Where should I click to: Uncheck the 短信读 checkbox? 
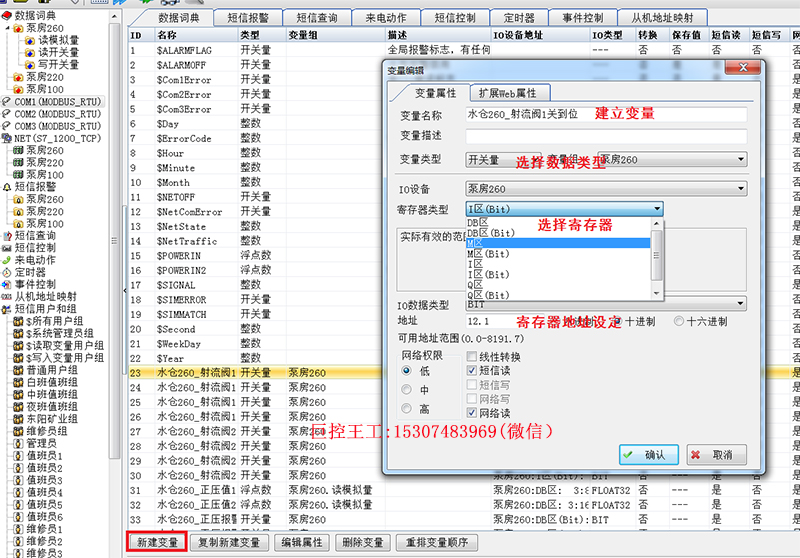472,370
